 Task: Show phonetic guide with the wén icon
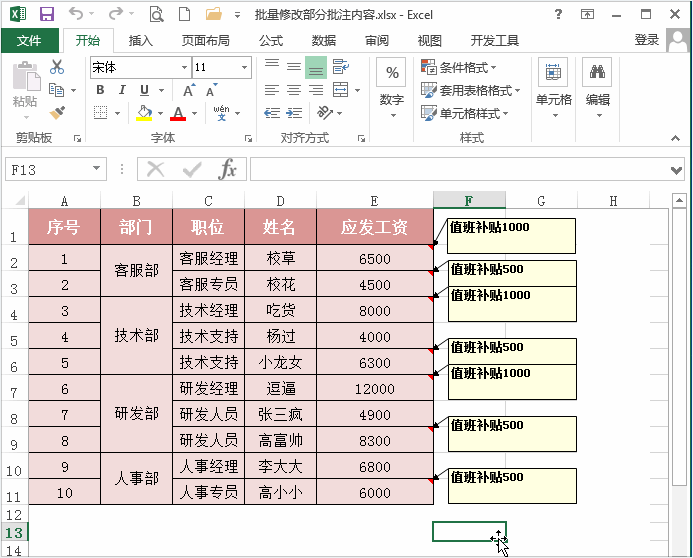click(221, 113)
